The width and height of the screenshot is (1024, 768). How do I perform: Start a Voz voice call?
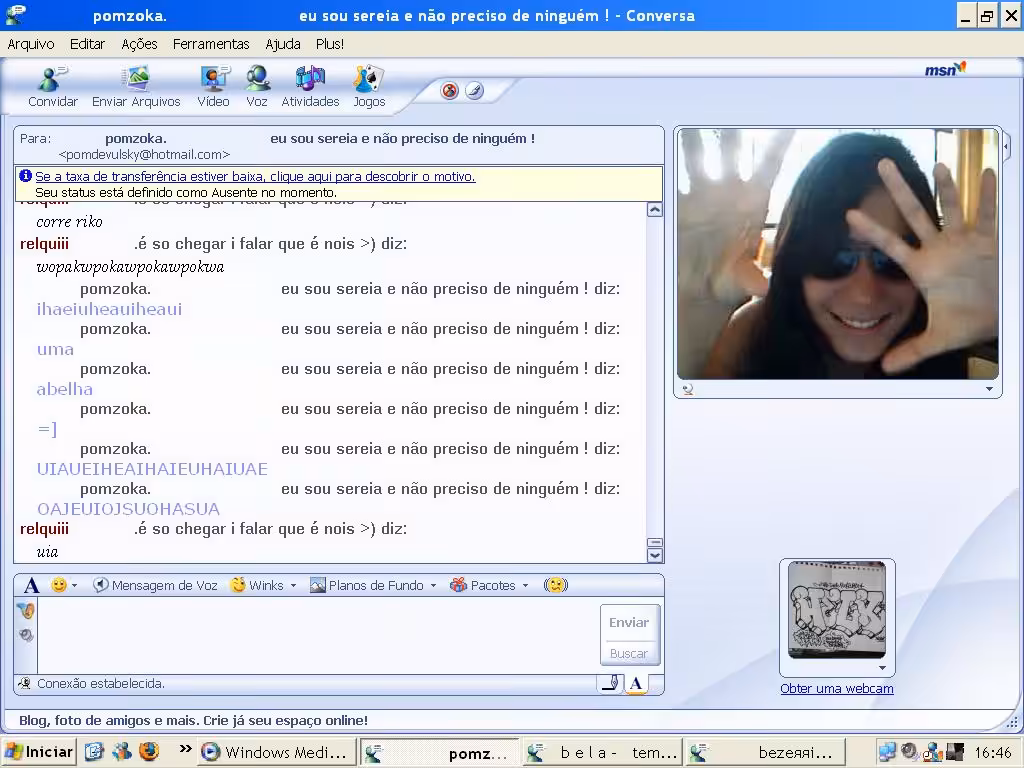[257, 86]
